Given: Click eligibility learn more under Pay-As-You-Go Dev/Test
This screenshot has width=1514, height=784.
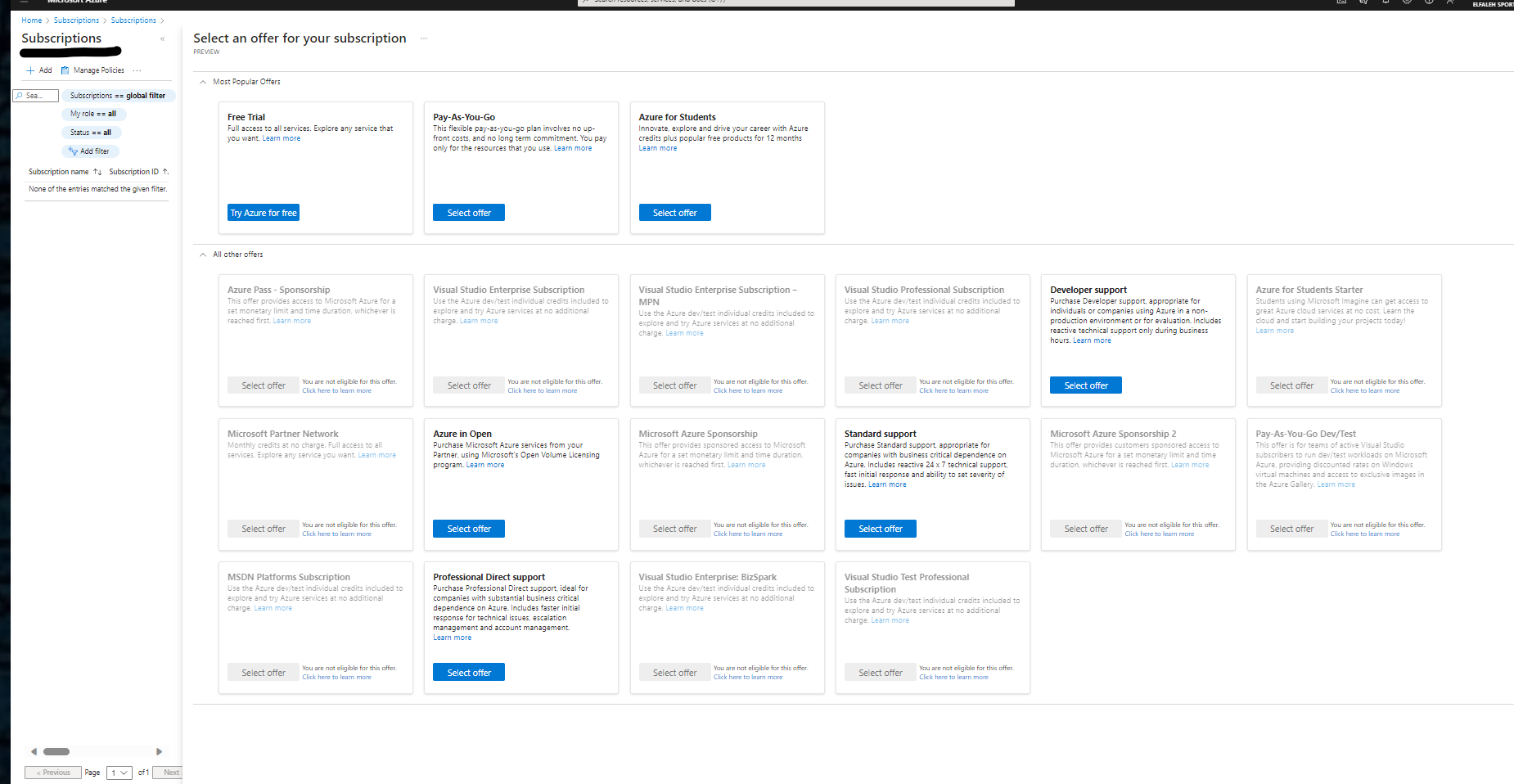Looking at the screenshot, I should 1365,534.
